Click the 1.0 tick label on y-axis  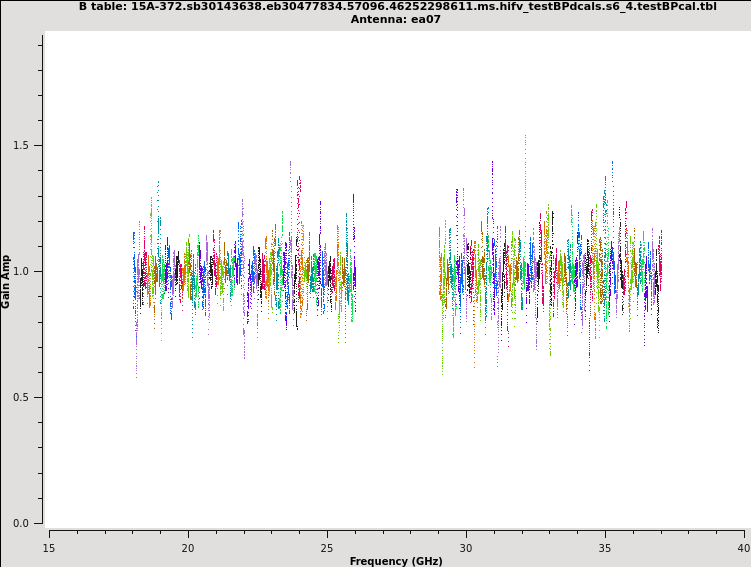(20, 271)
